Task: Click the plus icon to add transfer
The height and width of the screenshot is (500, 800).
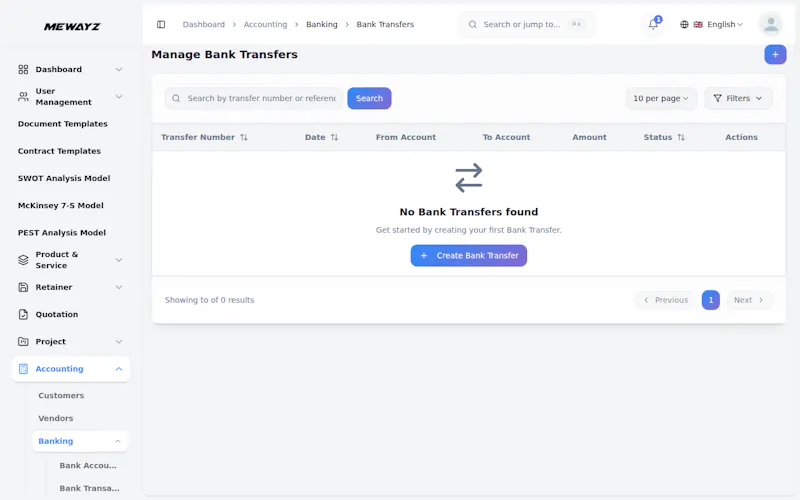Action: point(775,55)
